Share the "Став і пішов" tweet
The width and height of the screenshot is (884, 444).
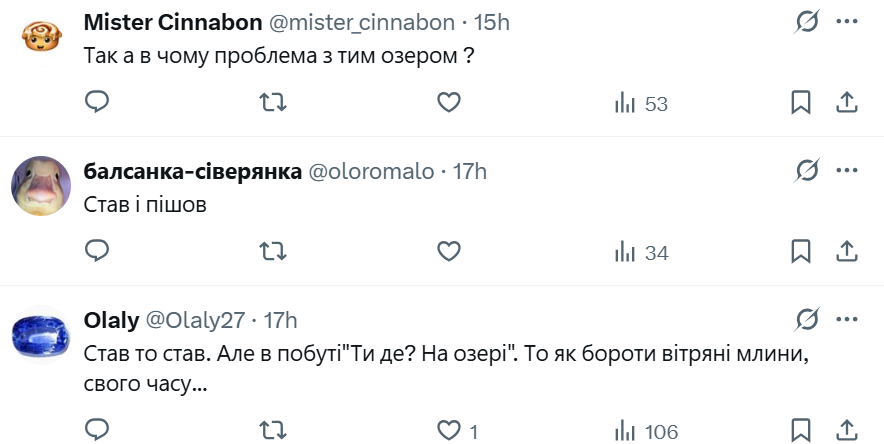(x=845, y=251)
